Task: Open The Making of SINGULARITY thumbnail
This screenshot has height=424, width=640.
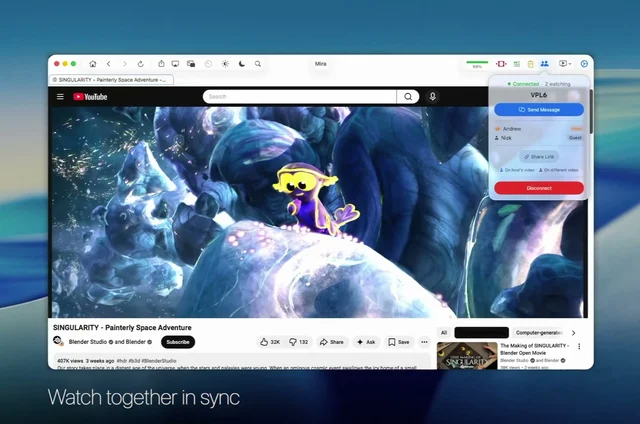Action: (467, 355)
